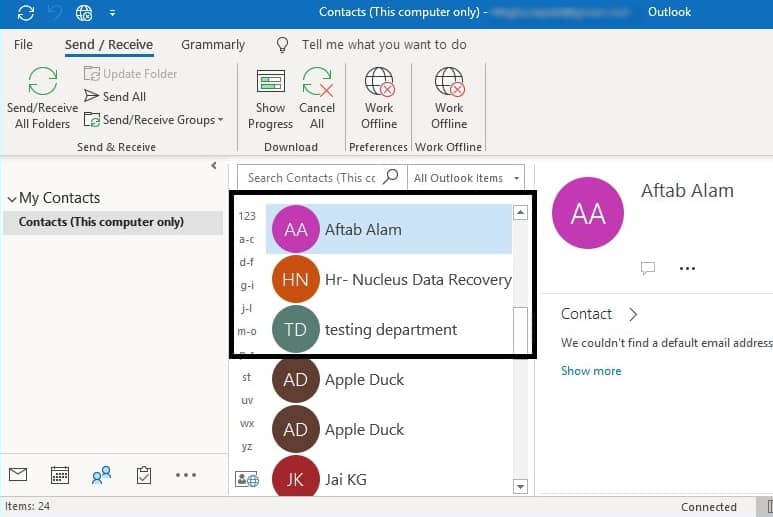
Task: Select the testing department contact
Action: click(389, 330)
